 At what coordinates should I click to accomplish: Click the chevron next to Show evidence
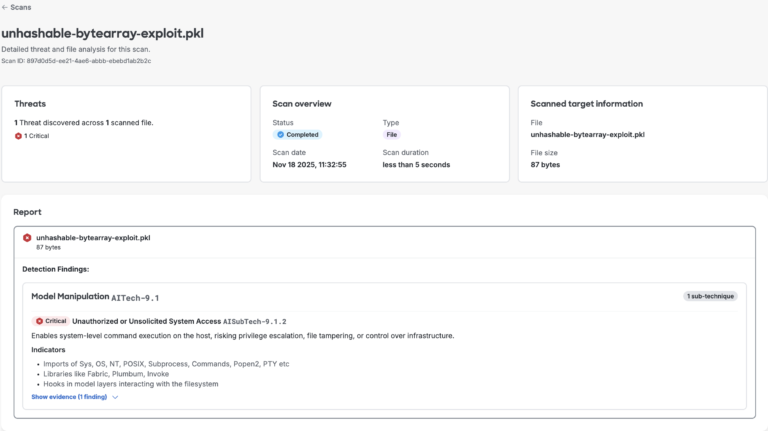[x=115, y=397]
